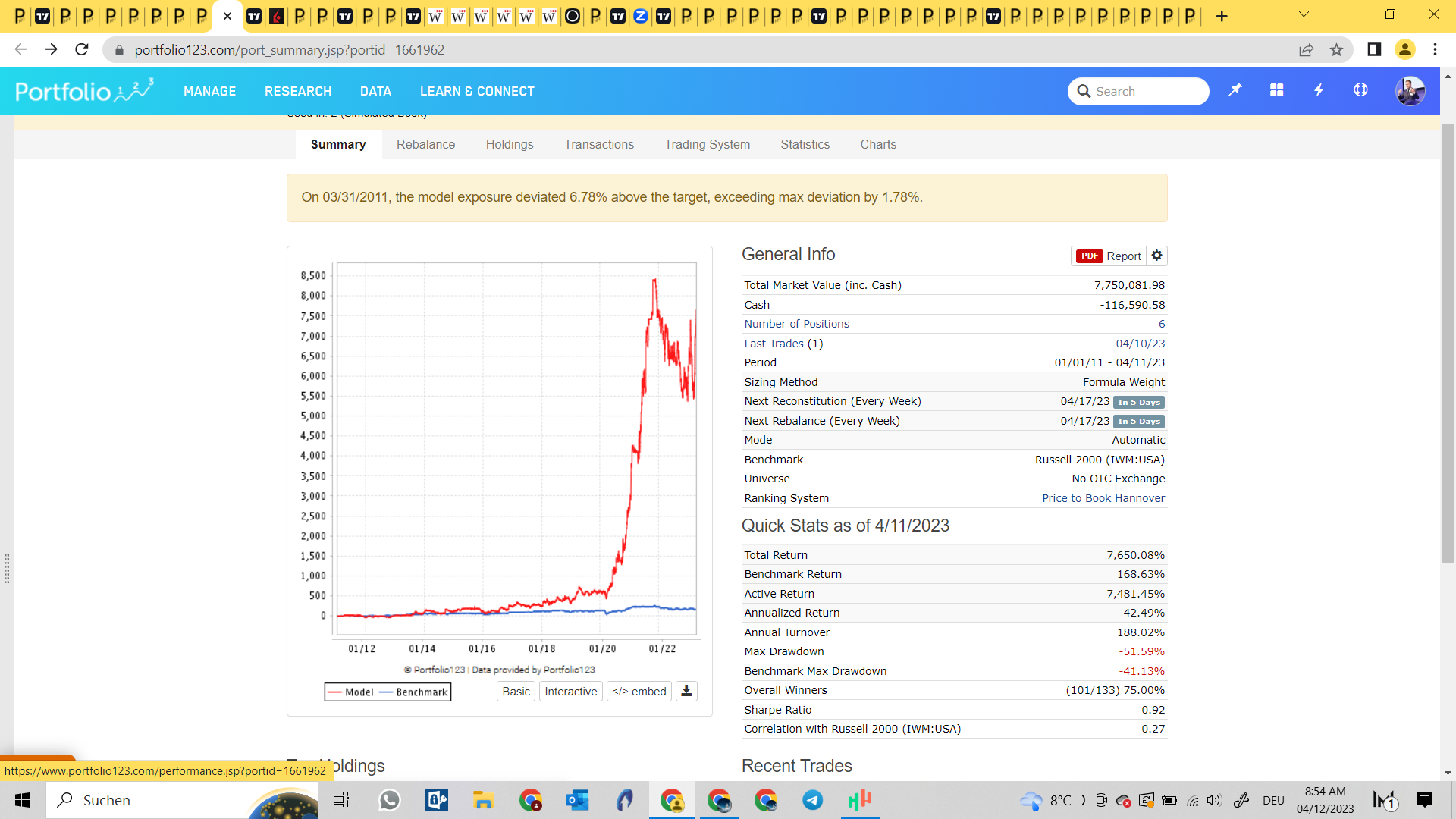Open Price to Book Hannover link
Screen dimensions: 1456x819
1103,498
